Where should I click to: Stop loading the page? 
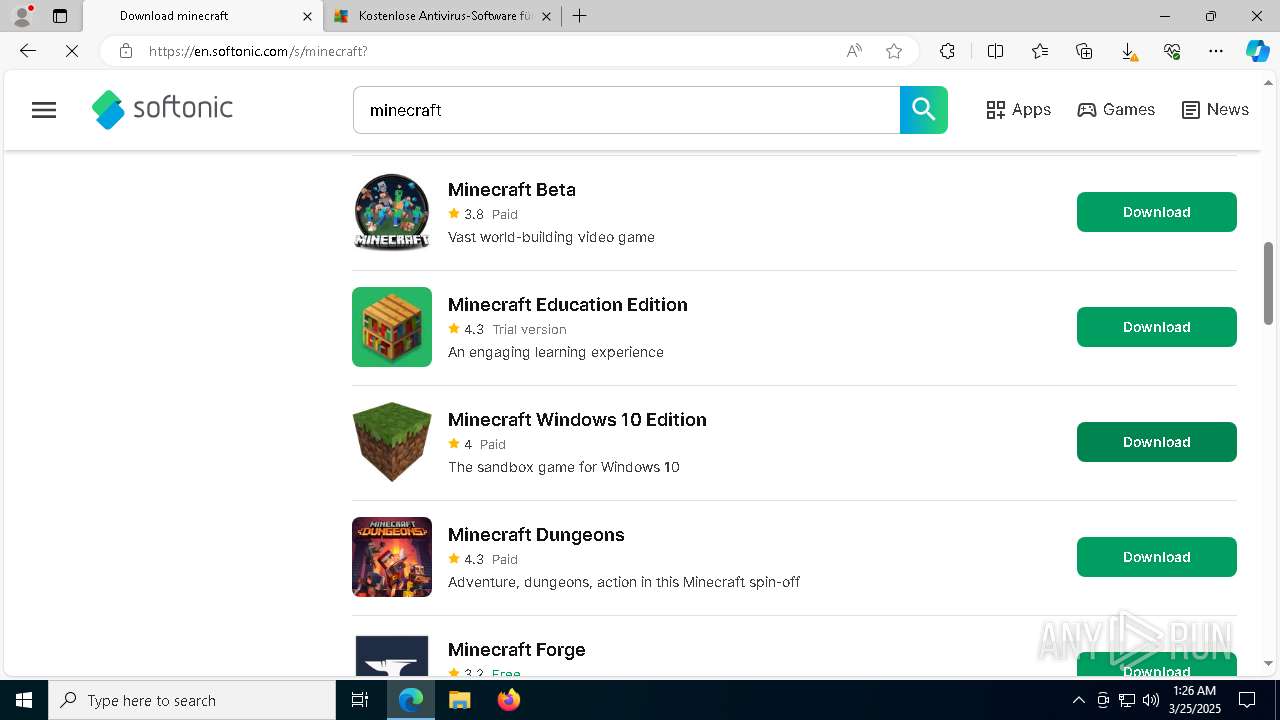coord(72,51)
